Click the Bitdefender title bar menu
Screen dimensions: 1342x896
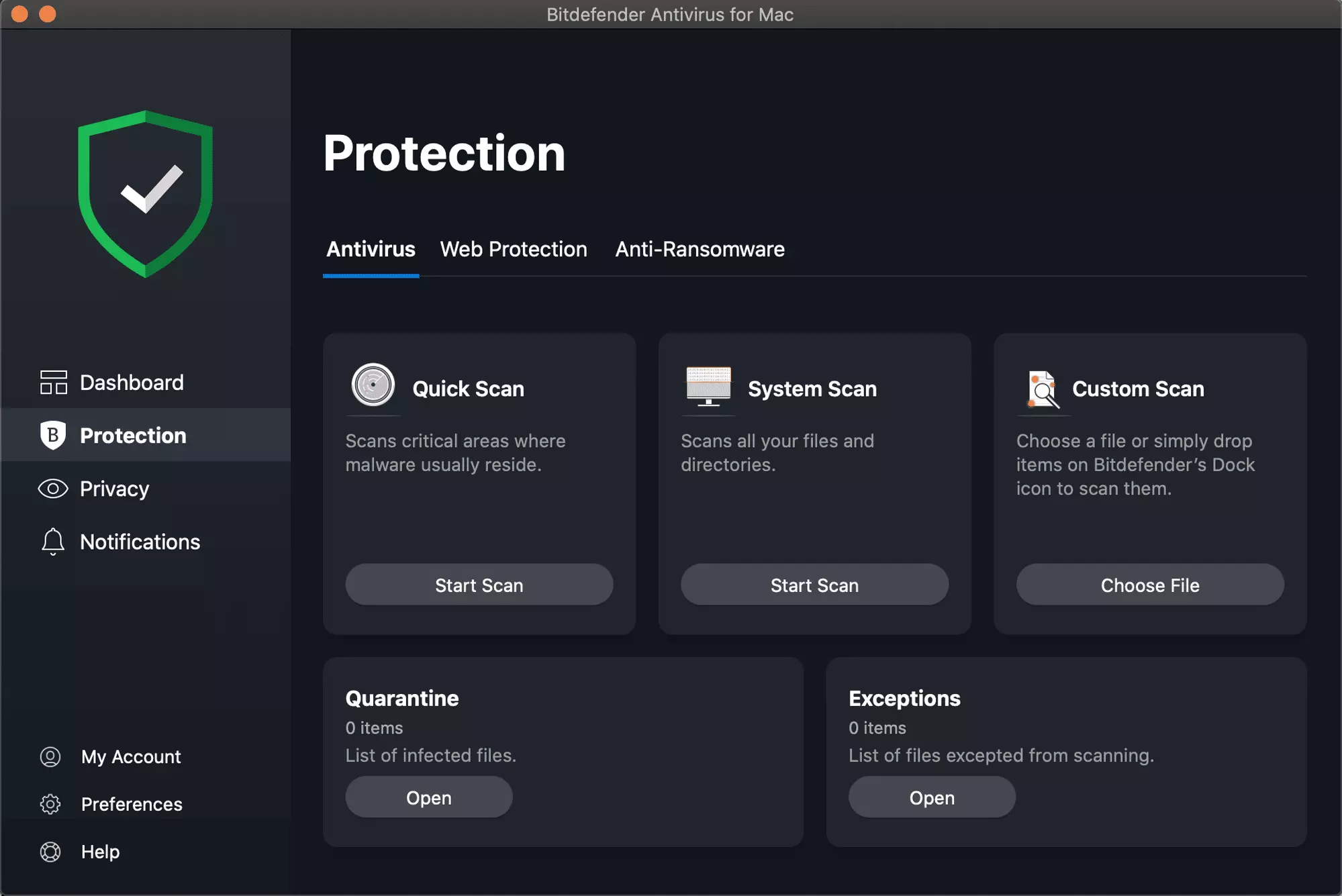[671, 15]
